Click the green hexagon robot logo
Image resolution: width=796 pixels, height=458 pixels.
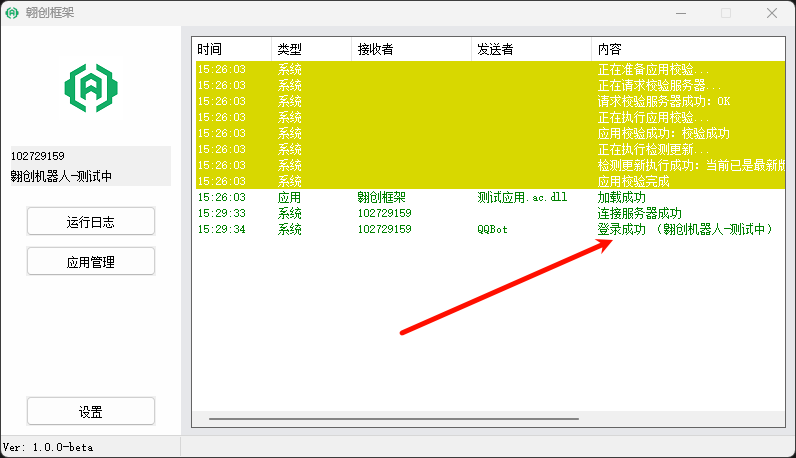(91, 87)
